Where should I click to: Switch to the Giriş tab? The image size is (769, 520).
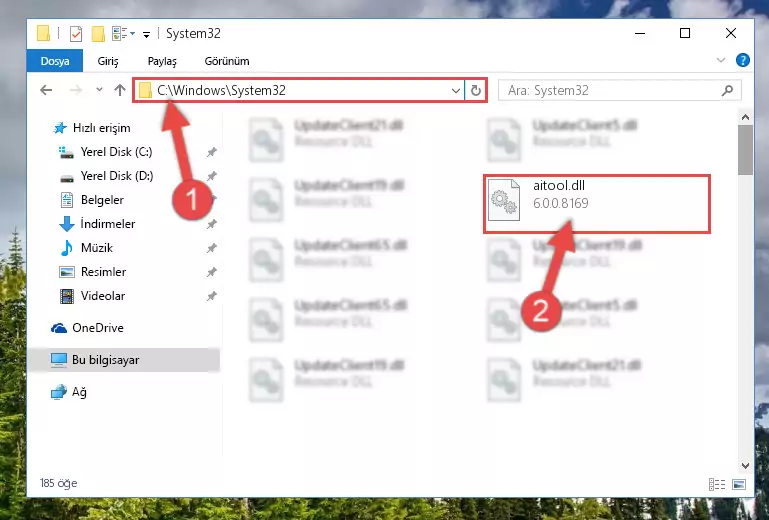point(108,61)
